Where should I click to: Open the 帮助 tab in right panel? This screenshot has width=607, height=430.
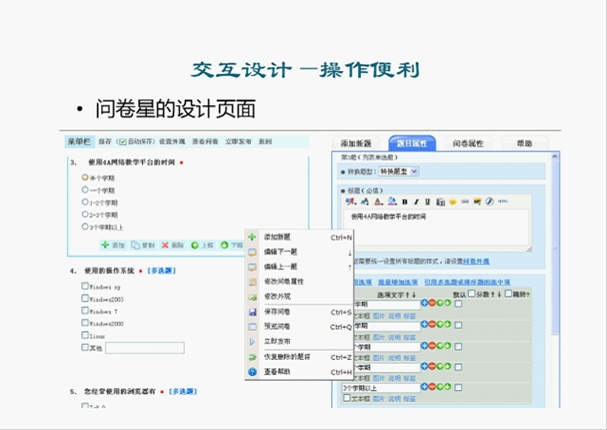(525, 144)
